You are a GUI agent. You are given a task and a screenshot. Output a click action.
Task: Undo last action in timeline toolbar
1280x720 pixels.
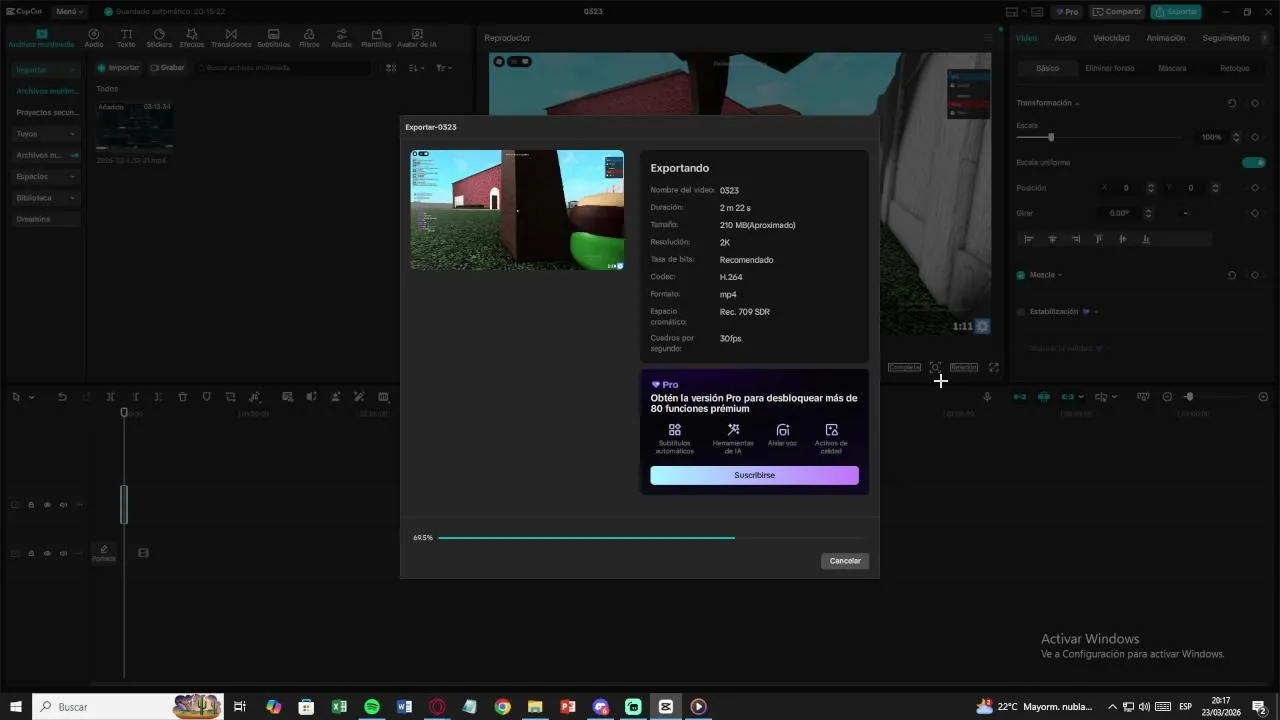pyautogui.click(x=62, y=397)
